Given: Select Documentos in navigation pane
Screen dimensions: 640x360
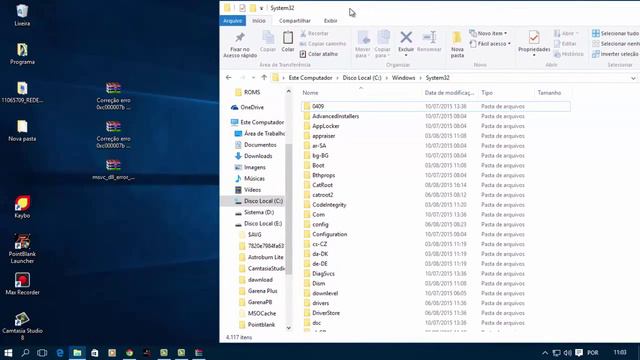Looking at the screenshot, I should [256, 145].
